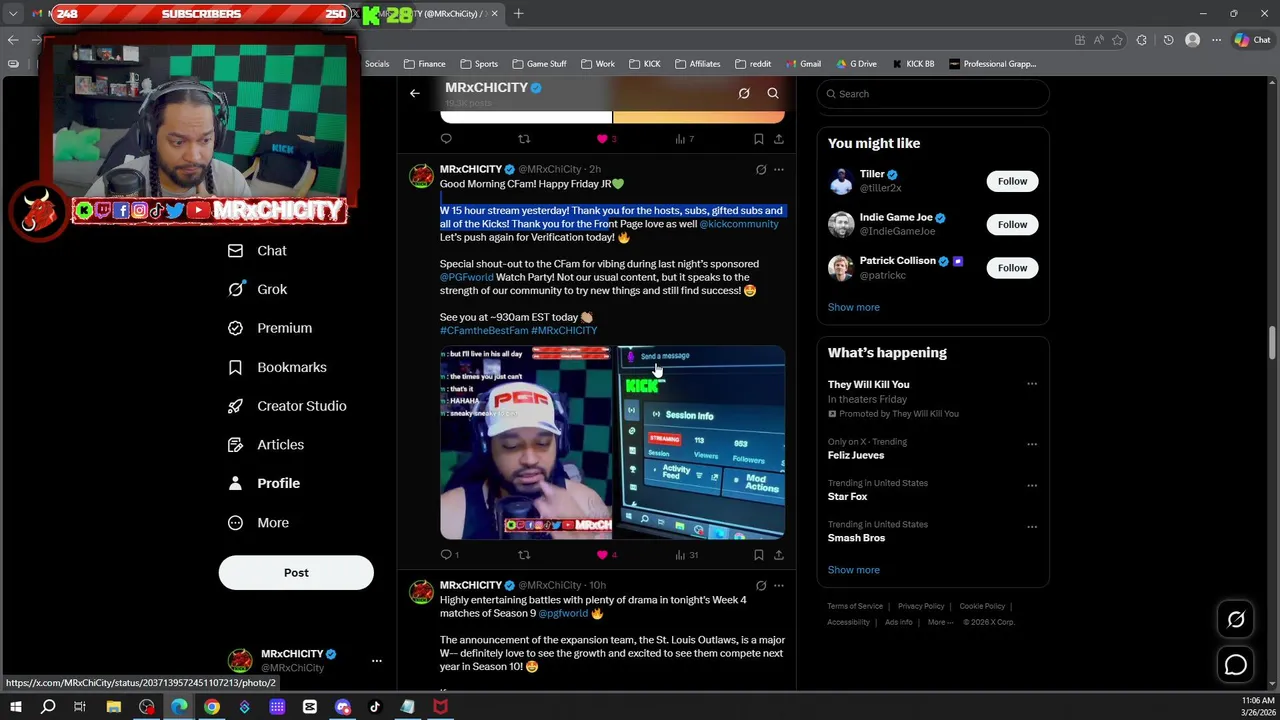Ask Grok about the Good Morning CFam post
1280x720 pixels.
click(x=761, y=169)
